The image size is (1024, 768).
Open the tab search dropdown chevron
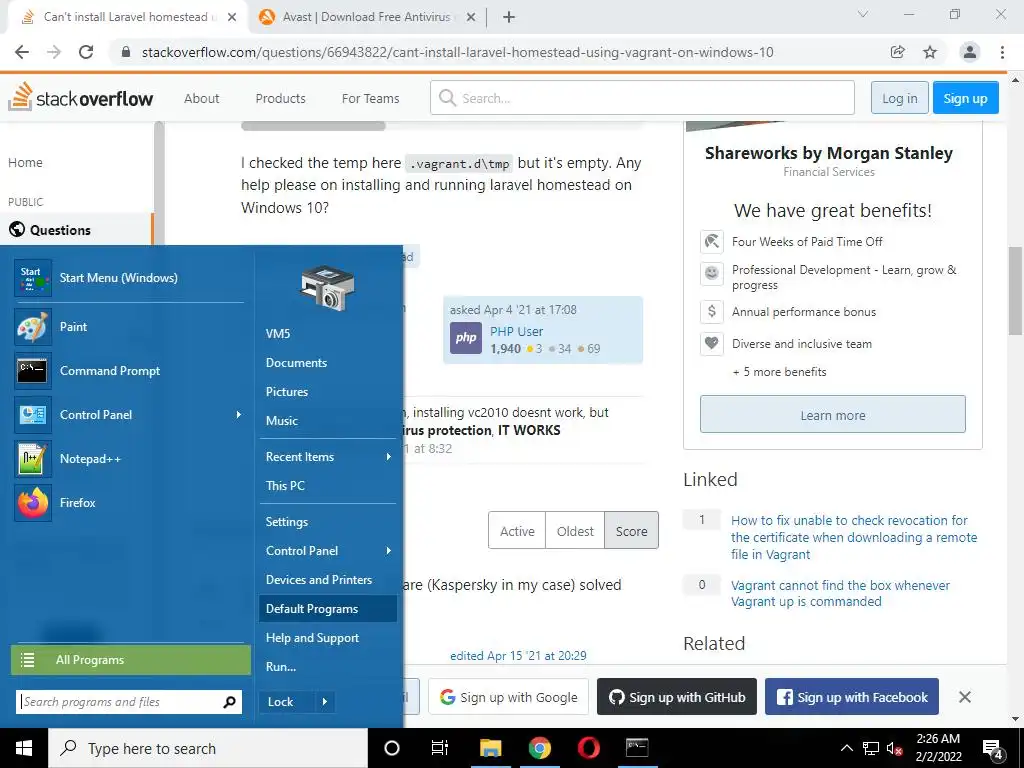(x=863, y=14)
